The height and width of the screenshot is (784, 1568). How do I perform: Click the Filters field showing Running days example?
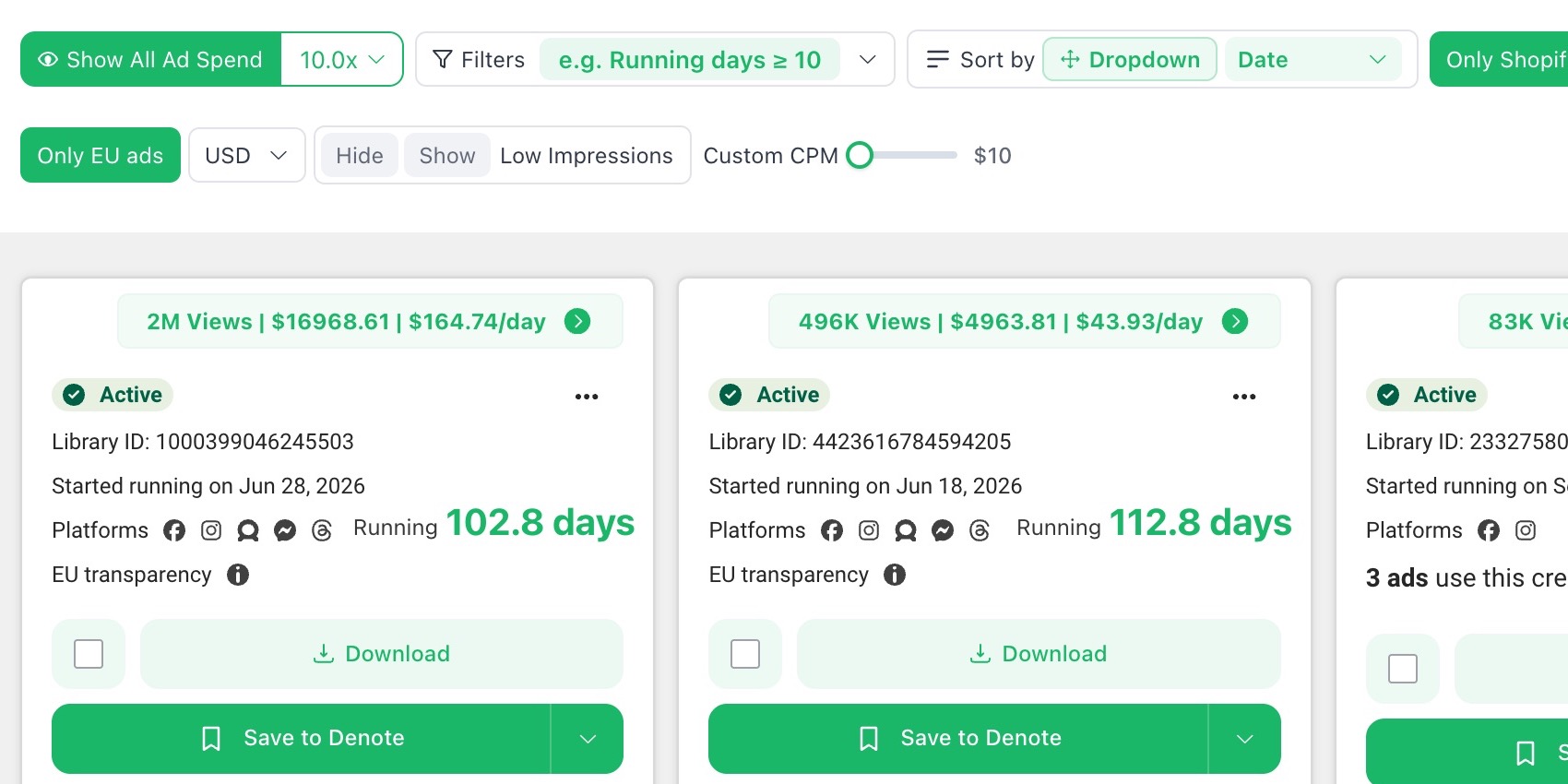(x=690, y=60)
